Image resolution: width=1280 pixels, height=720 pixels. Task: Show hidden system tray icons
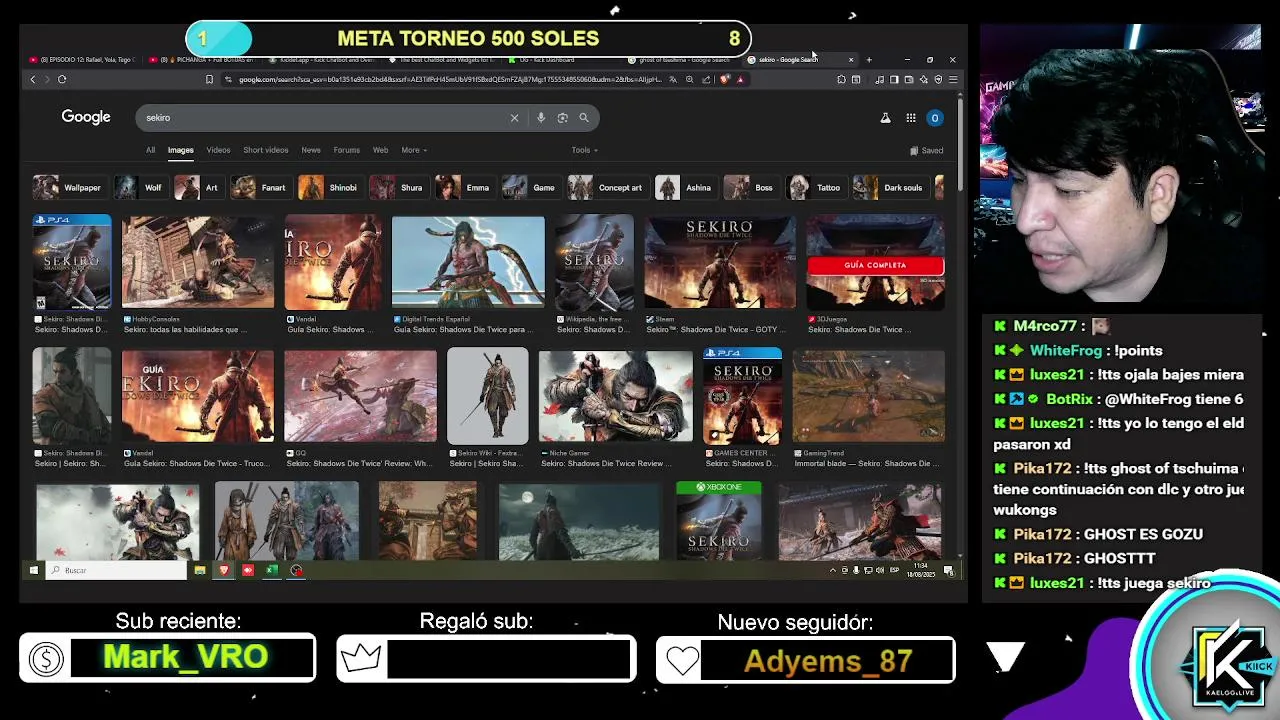pos(832,570)
